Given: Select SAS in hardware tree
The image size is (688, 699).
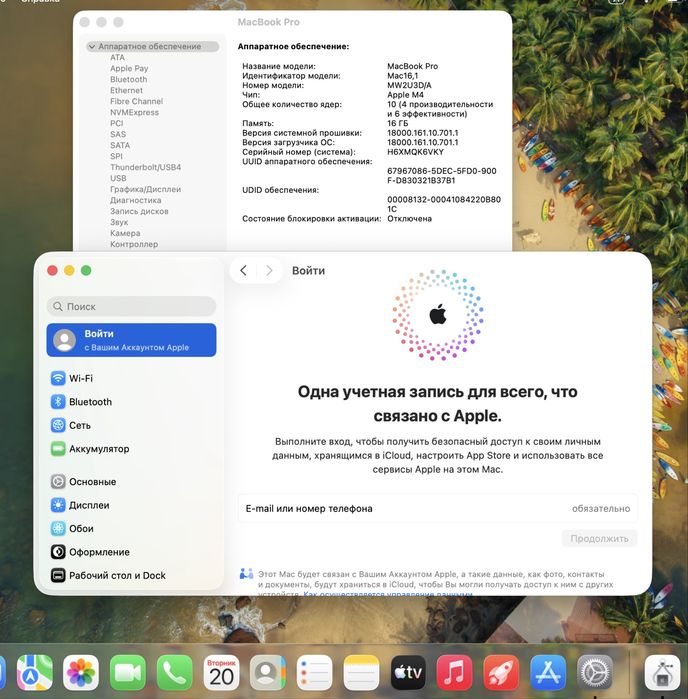Looking at the screenshot, I should pyautogui.click(x=118, y=134).
